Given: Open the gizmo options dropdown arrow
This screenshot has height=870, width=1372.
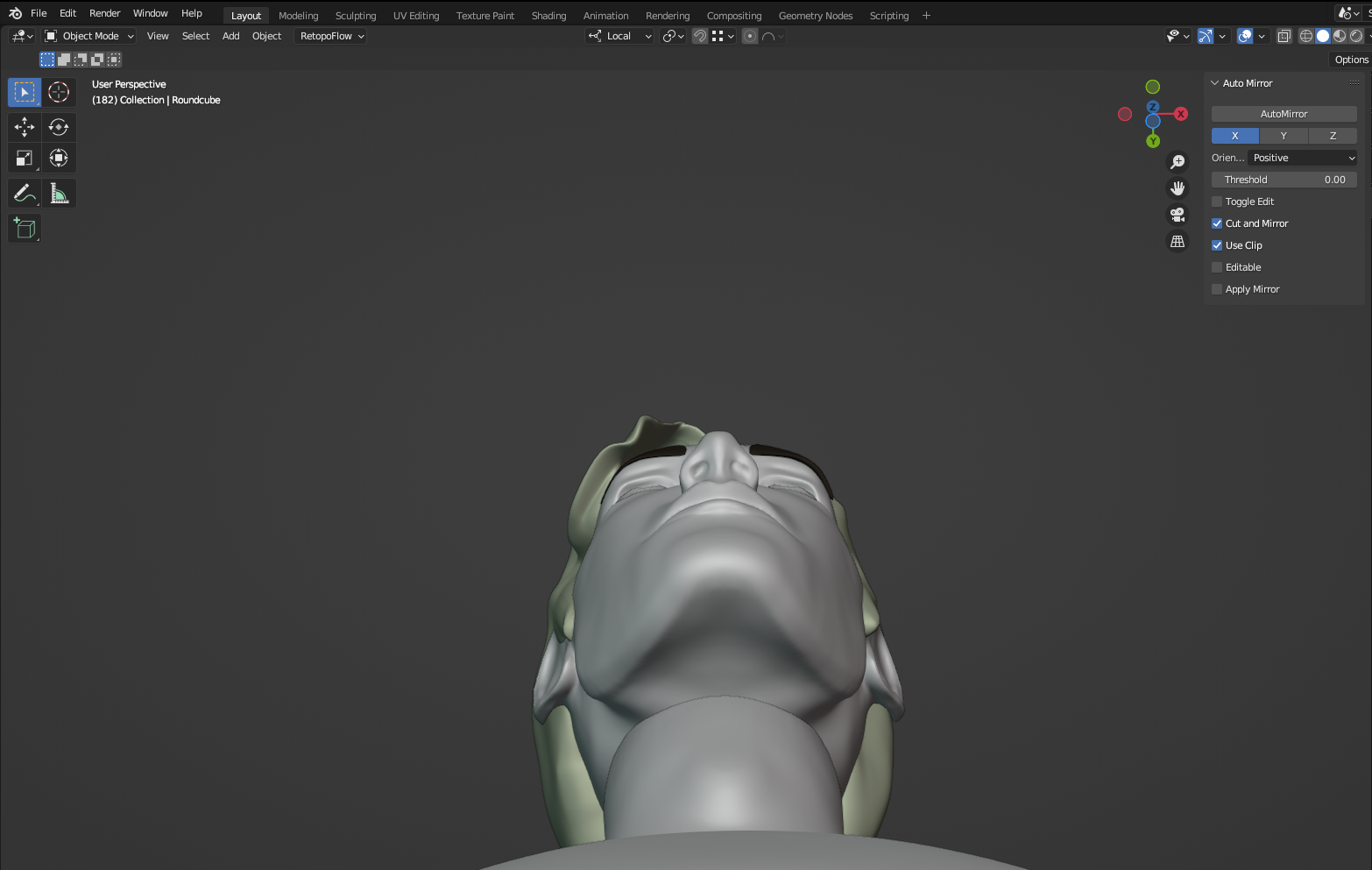Looking at the screenshot, I should click(x=1222, y=36).
